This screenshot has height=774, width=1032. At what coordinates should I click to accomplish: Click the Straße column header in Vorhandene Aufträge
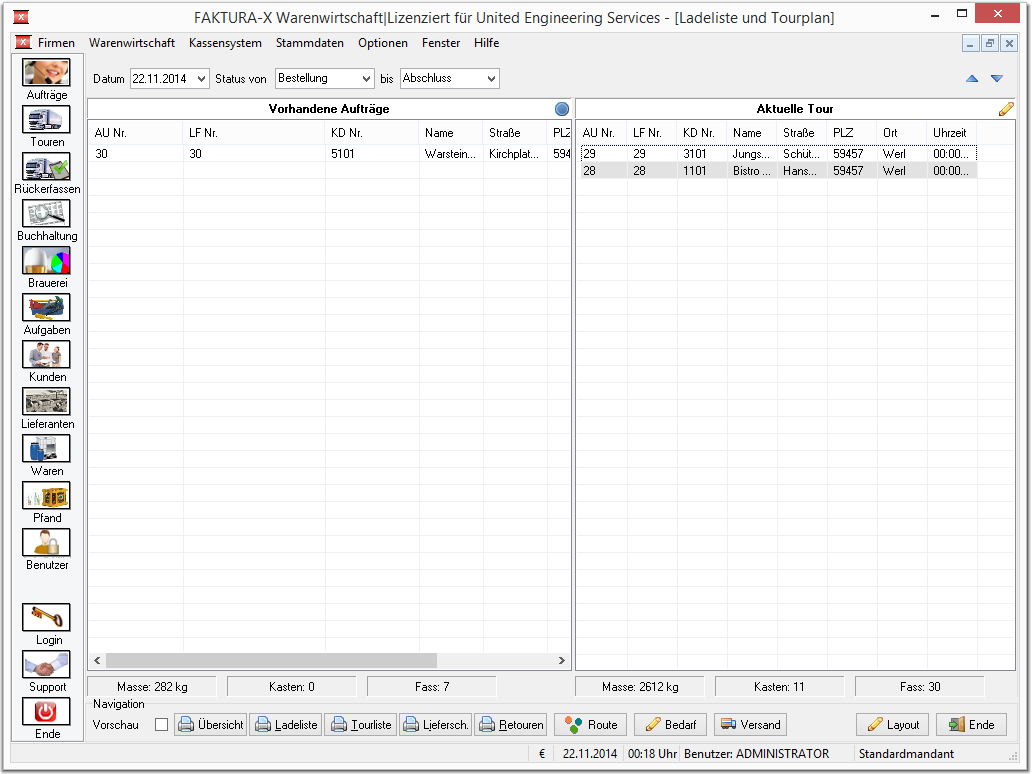point(515,133)
